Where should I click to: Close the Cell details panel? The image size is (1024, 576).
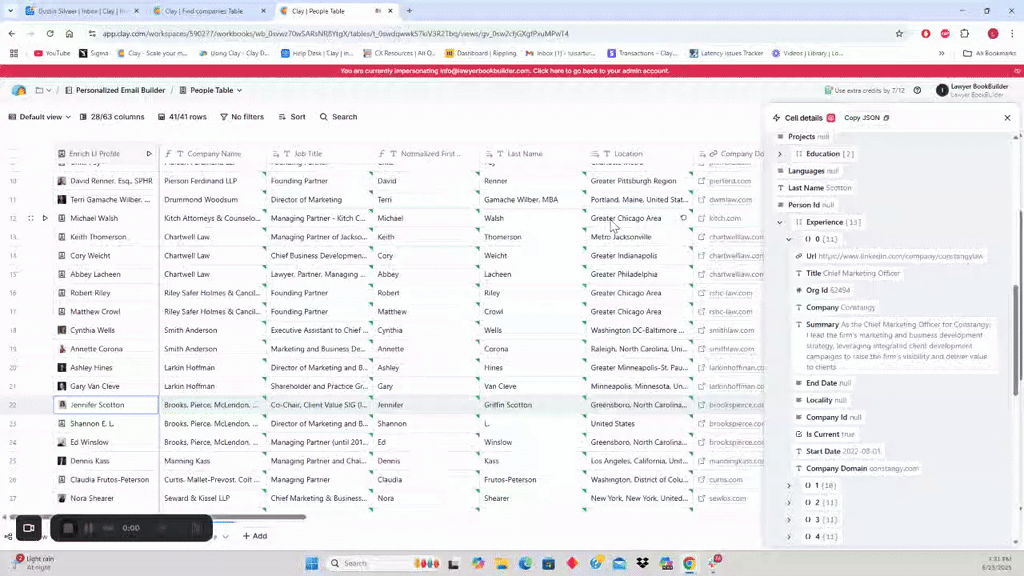1007,118
